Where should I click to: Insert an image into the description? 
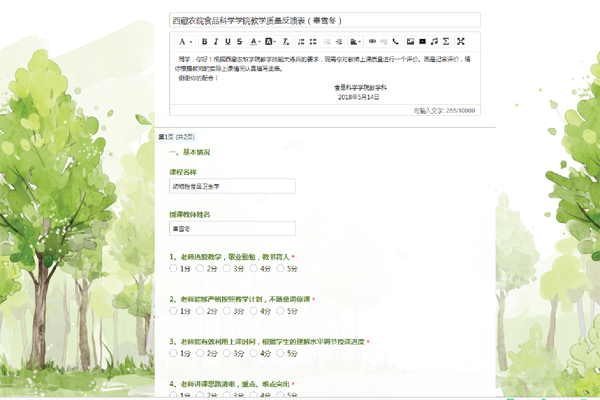click(x=409, y=42)
